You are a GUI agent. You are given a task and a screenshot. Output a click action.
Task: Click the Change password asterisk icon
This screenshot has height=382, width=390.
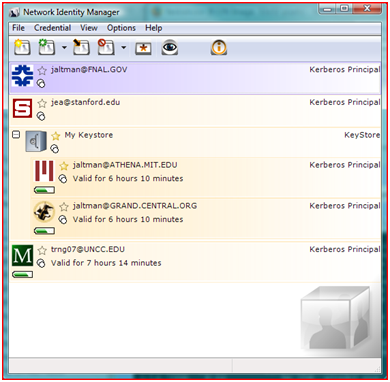pyautogui.click(x=143, y=48)
